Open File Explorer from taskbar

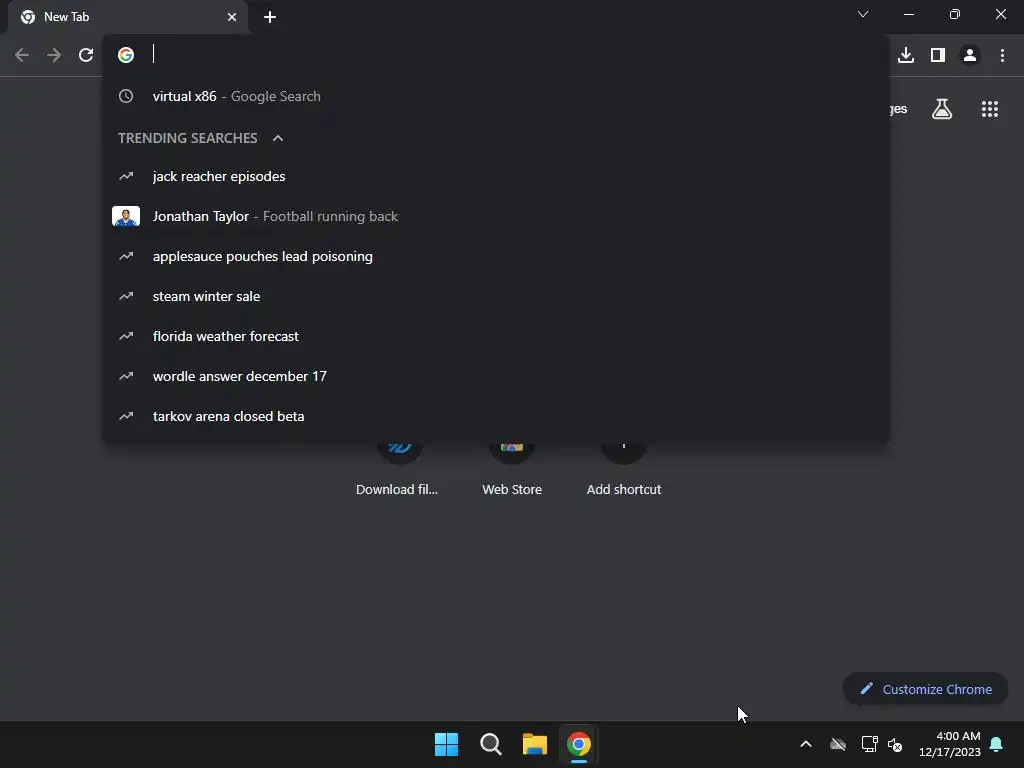pos(535,744)
